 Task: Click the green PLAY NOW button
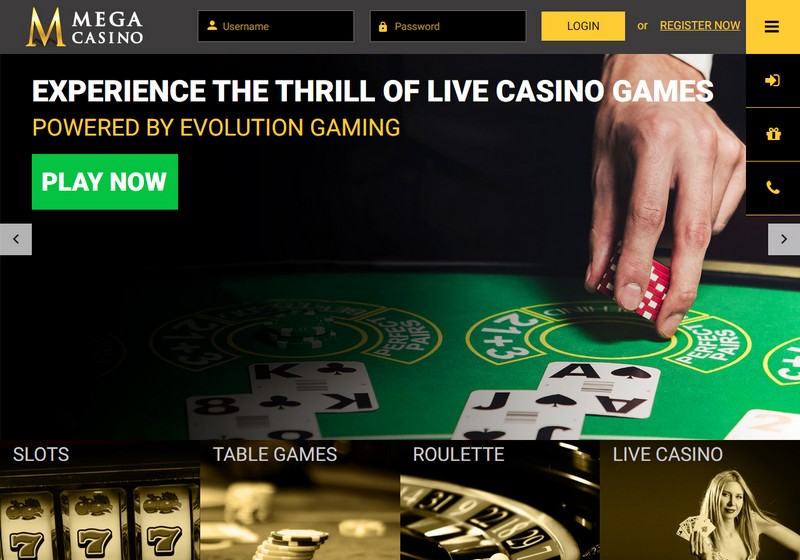pyautogui.click(x=105, y=182)
